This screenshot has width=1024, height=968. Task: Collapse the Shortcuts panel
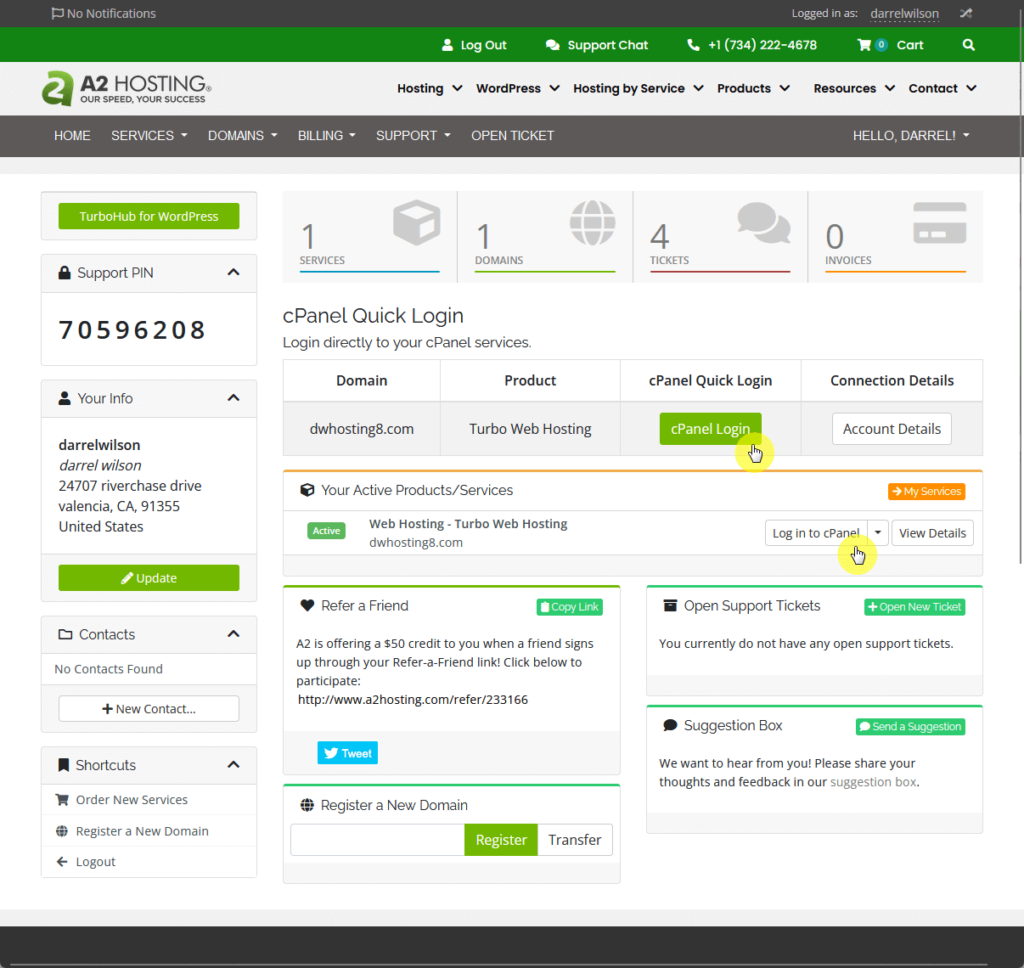point(233,765)
